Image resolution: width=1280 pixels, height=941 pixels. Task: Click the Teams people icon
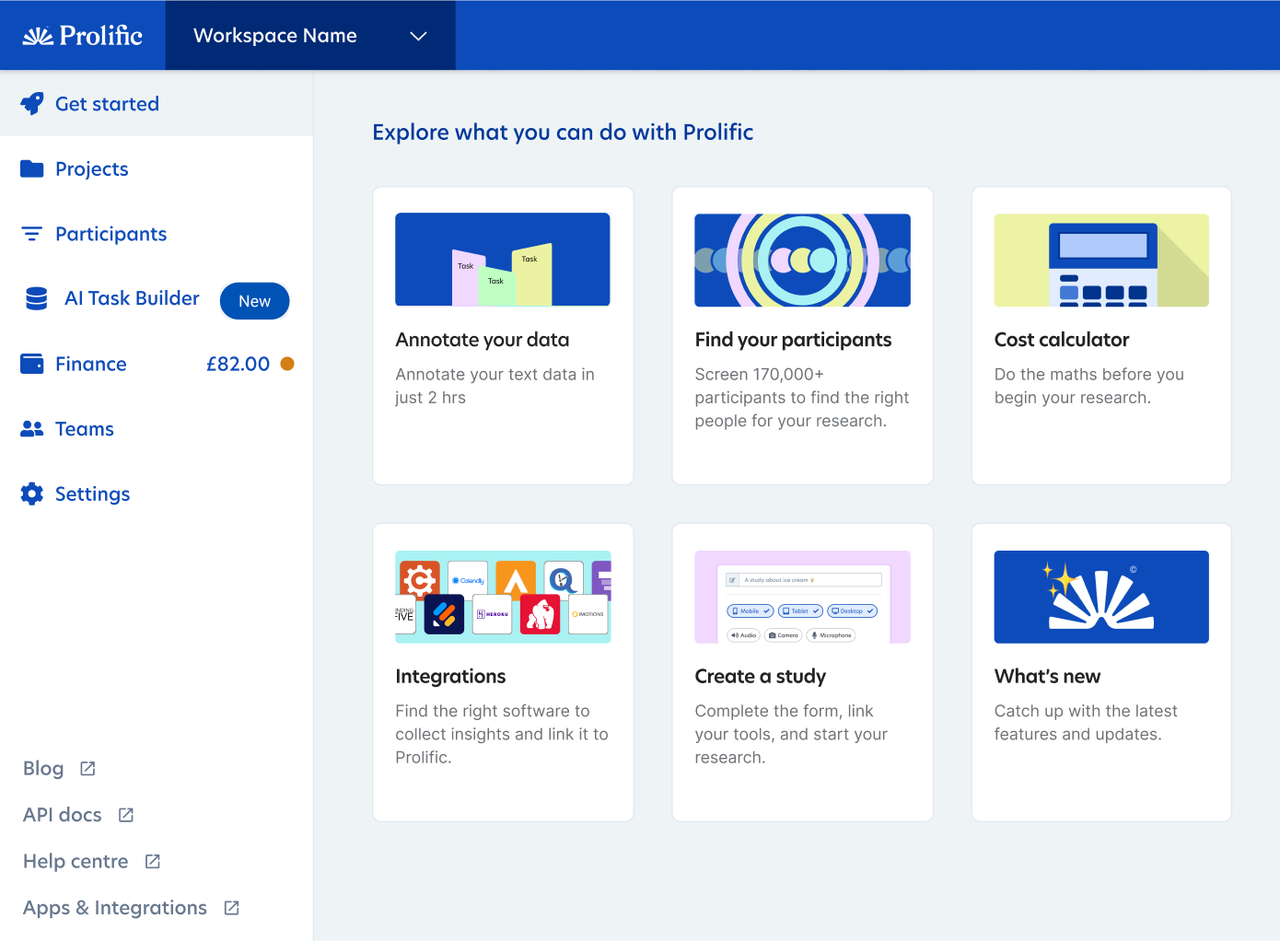(31, 428)
